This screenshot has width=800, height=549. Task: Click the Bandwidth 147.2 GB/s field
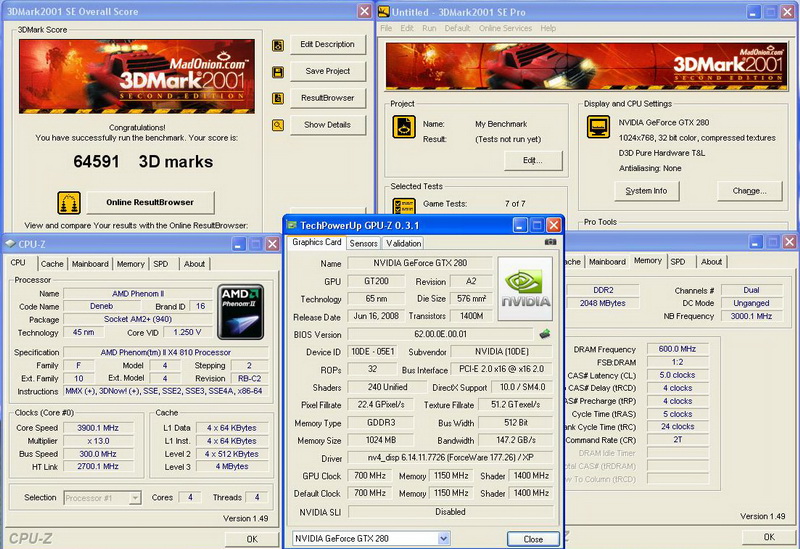pos(516,440)
